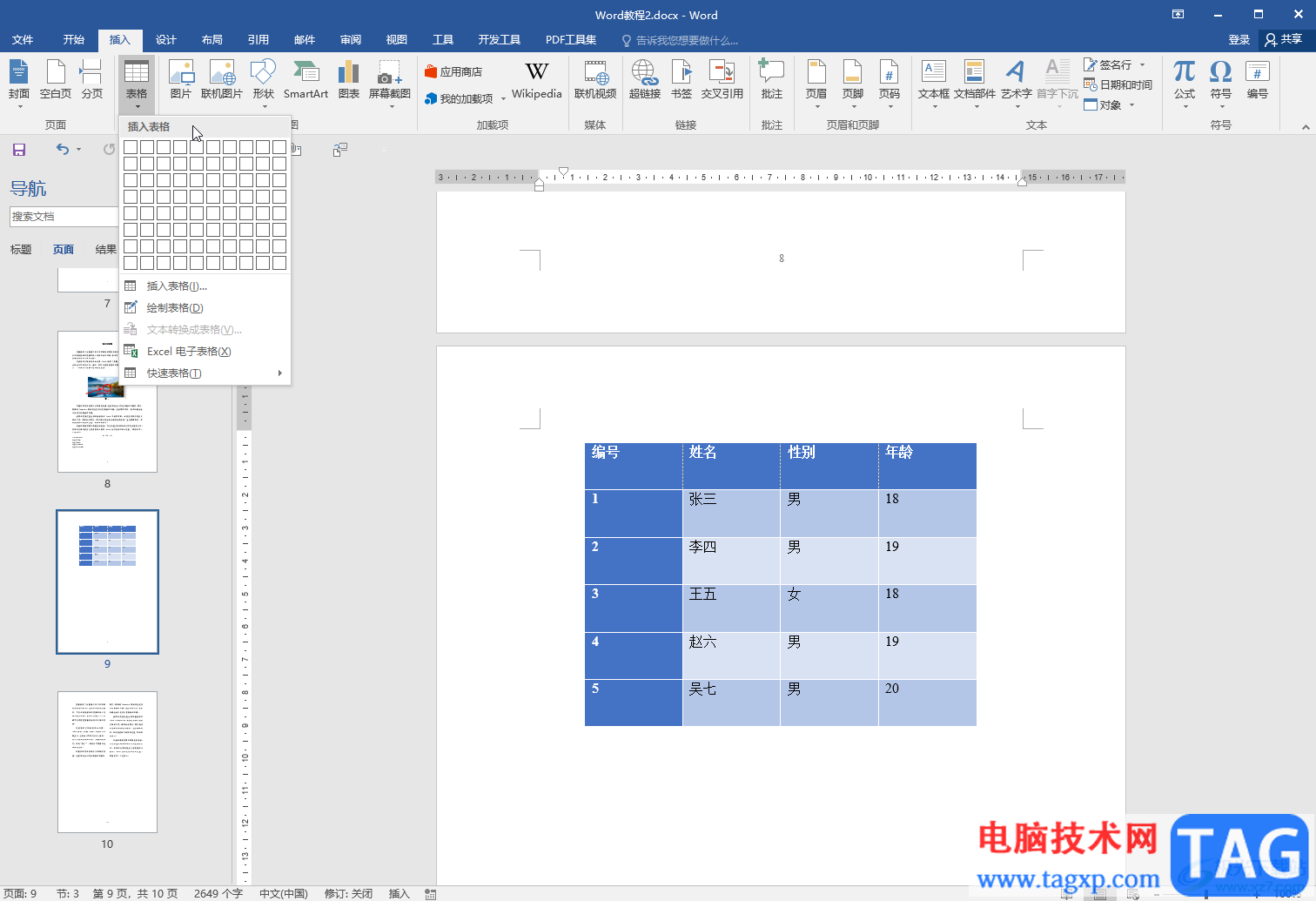Choose Draw Table (绘制表格)

point(205,307)
